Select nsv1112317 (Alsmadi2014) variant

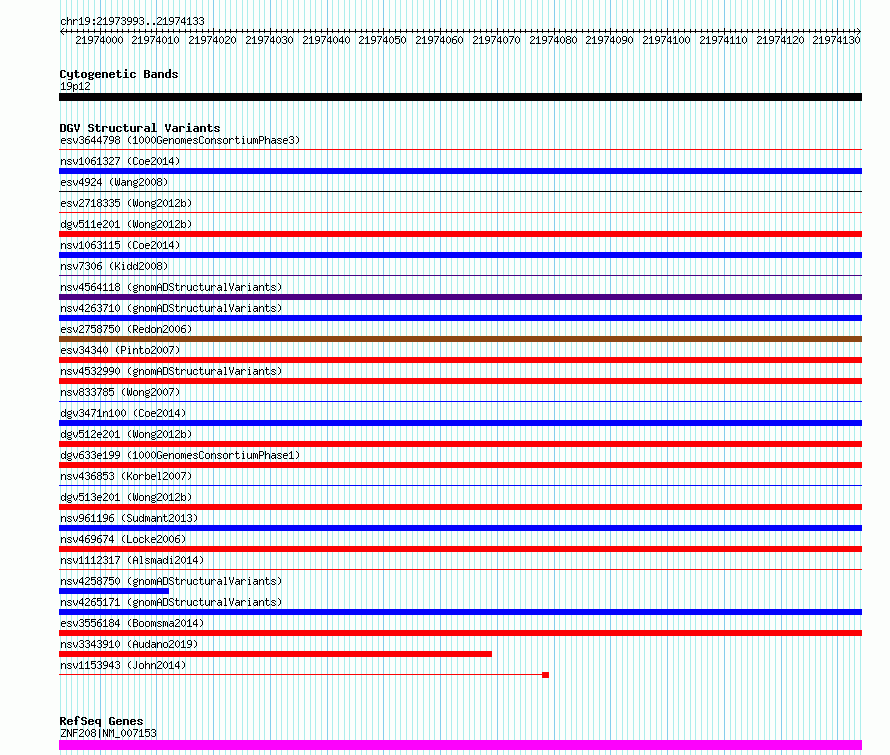coord(132,560)
